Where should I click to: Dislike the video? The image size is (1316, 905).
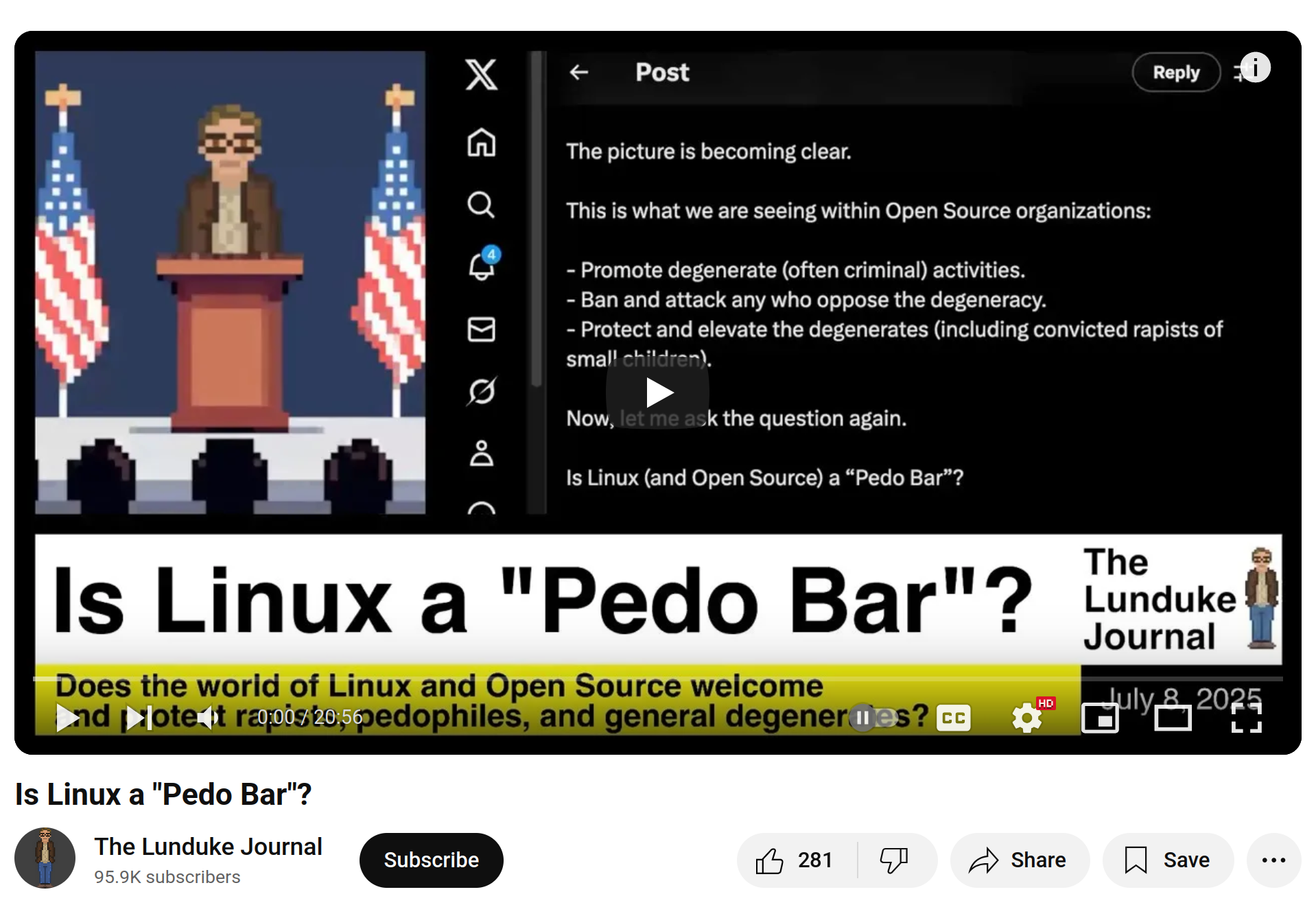(x=895, y=860)
